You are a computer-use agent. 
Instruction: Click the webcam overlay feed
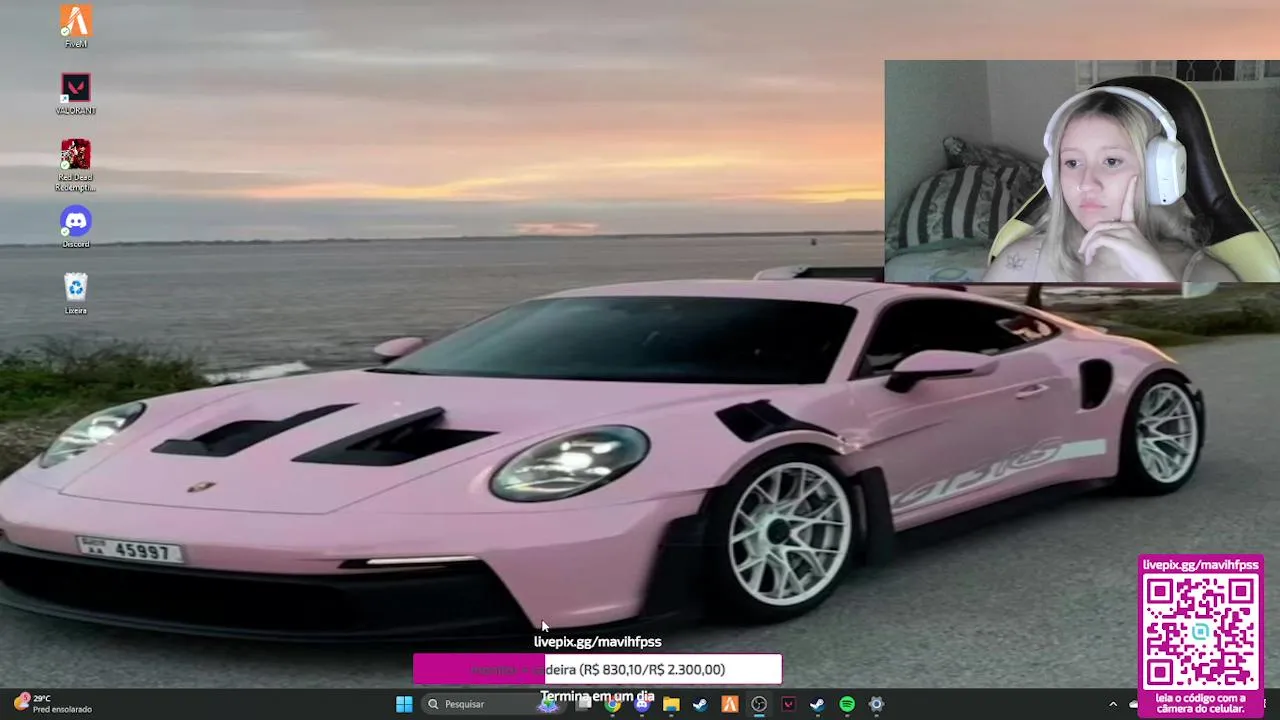pyautogui.click(x=1082, y=171)
